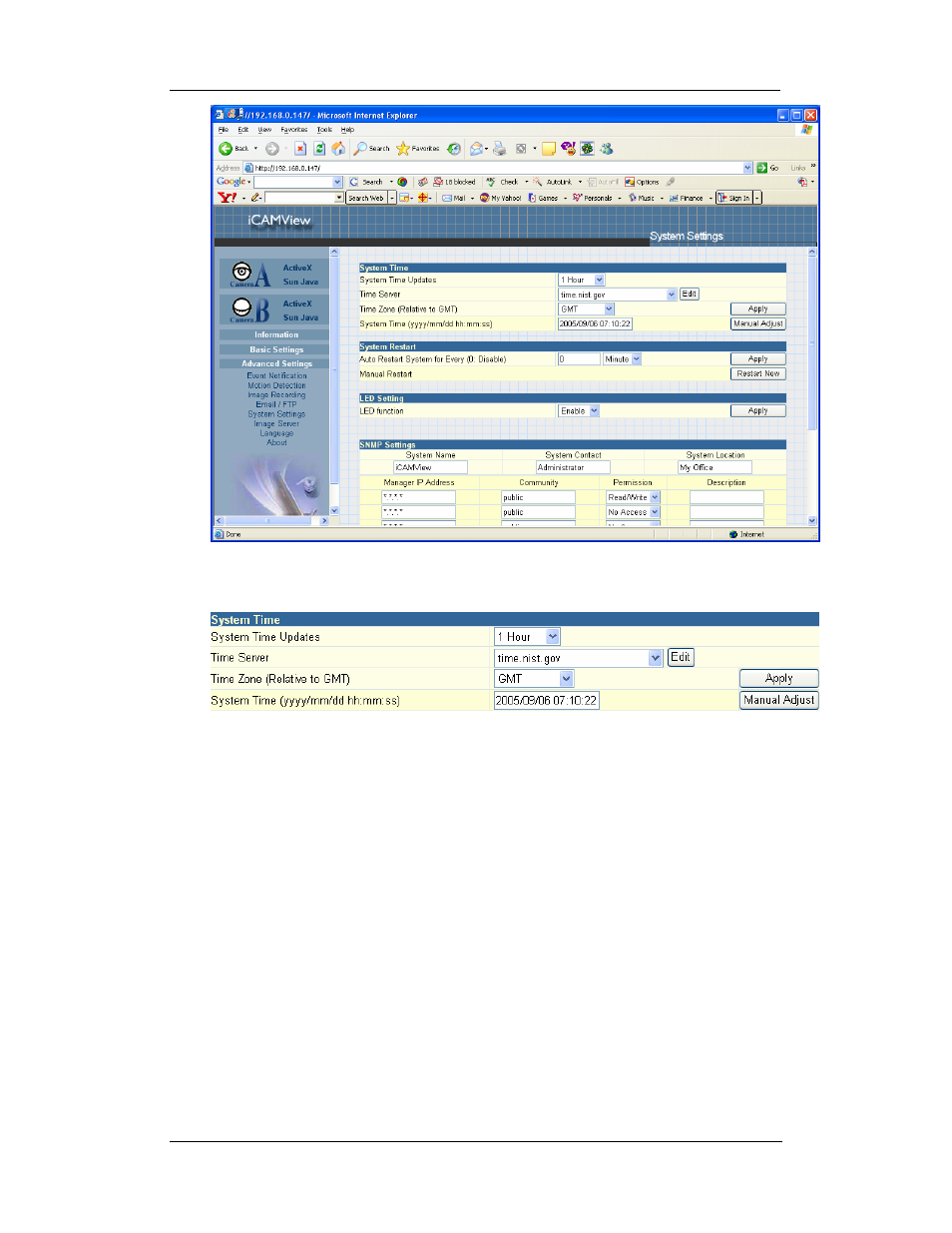The height and width of the screenshot is (1233, 952).
Task: Open the View menu
Action: pyautogui.click(x=264, y=130)
